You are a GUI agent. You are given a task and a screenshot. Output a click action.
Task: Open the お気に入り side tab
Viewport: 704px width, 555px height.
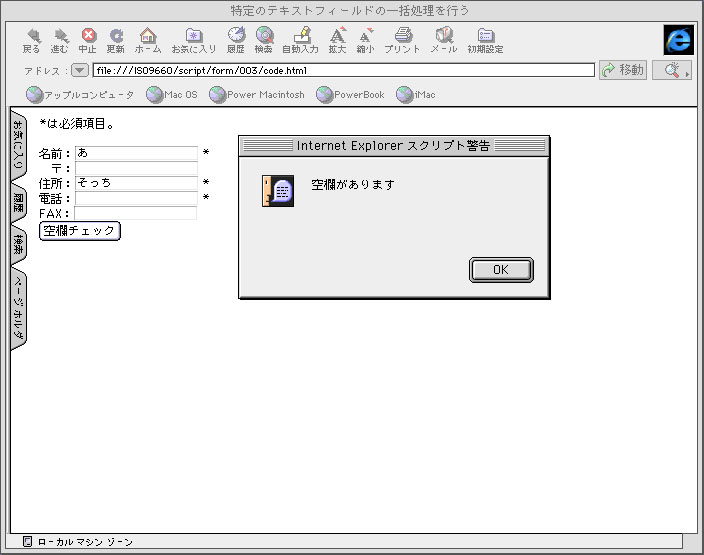(18, 145)
